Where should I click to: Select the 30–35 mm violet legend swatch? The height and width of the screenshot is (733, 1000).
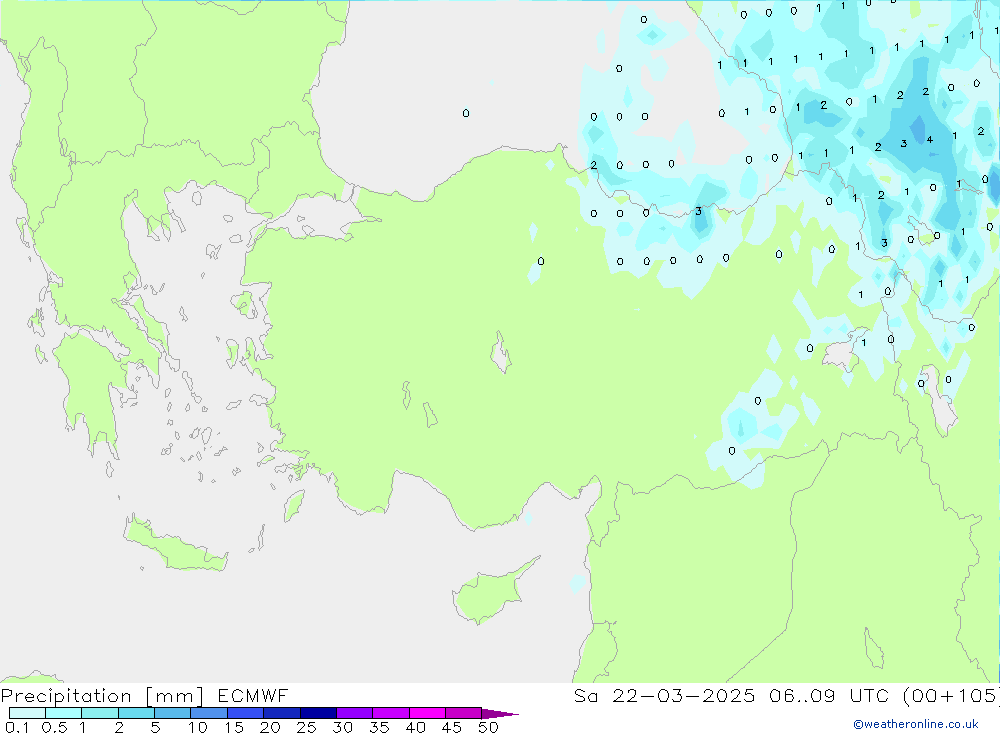355,713
